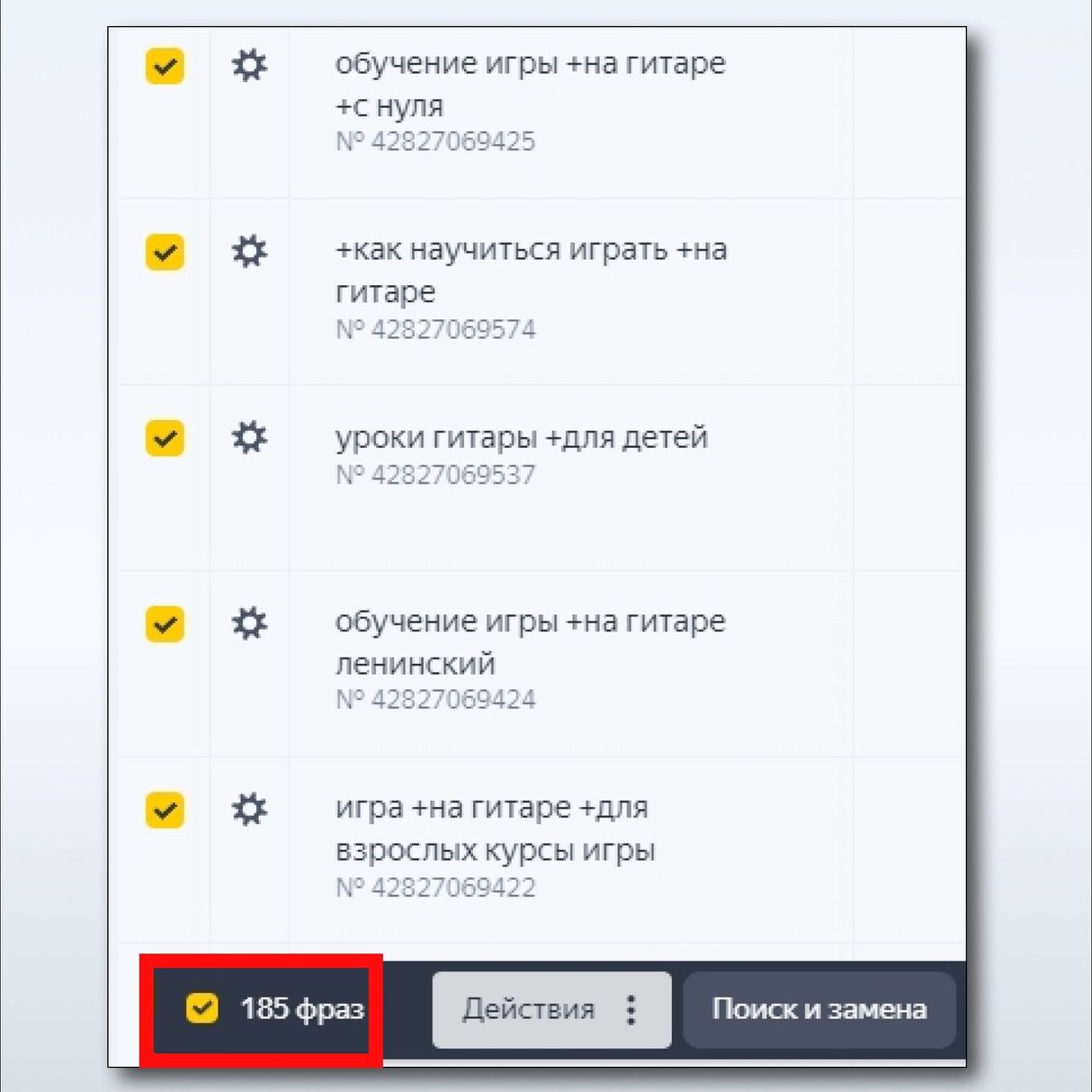Click the gear icon on 'обучение игры +на гитаре ленинский'
This screenshot has width=1092, height=1092.
point(250,623)
